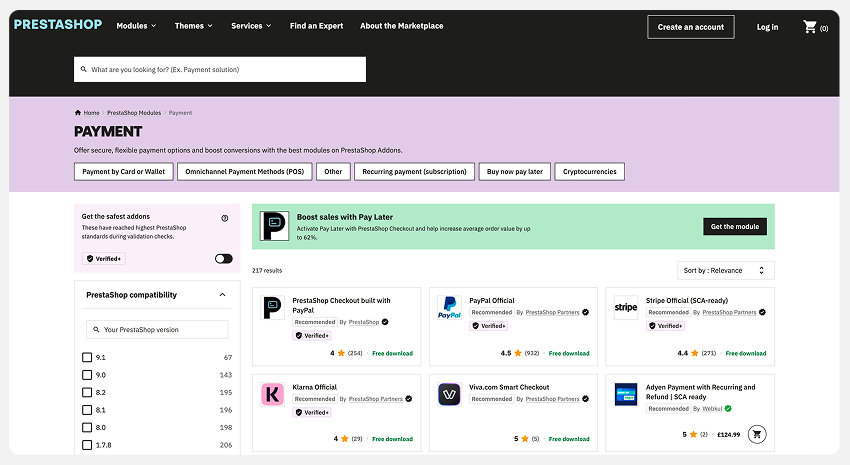Open the Modules dropdown menu
850x465 pixels.
[136, 25]
